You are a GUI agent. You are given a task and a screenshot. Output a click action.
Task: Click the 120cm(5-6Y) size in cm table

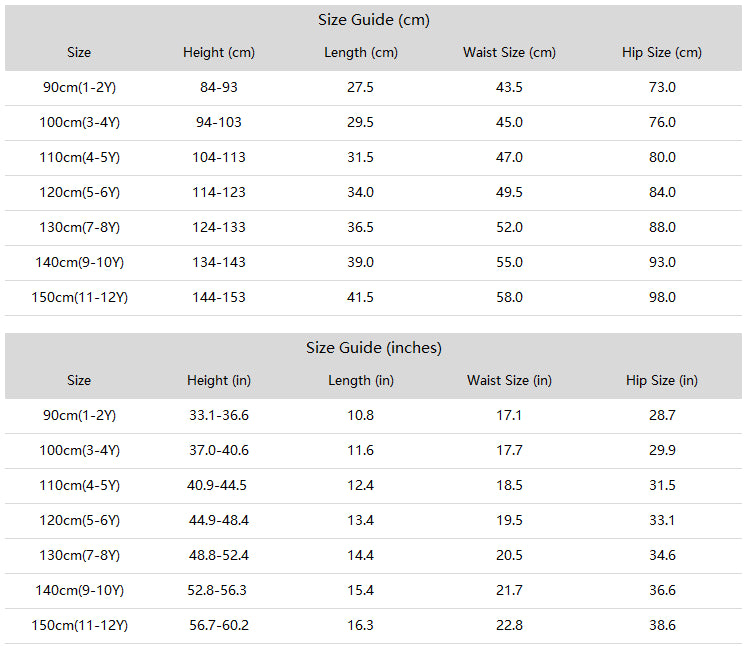79,192
